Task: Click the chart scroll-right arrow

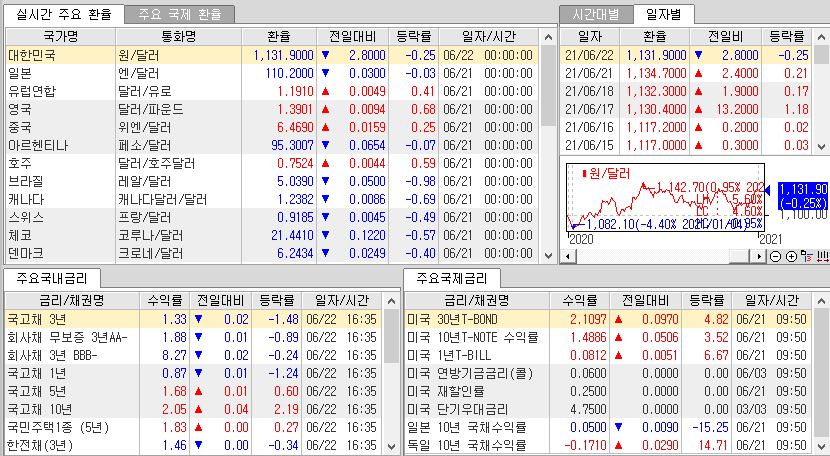Action: click(759, 257)
